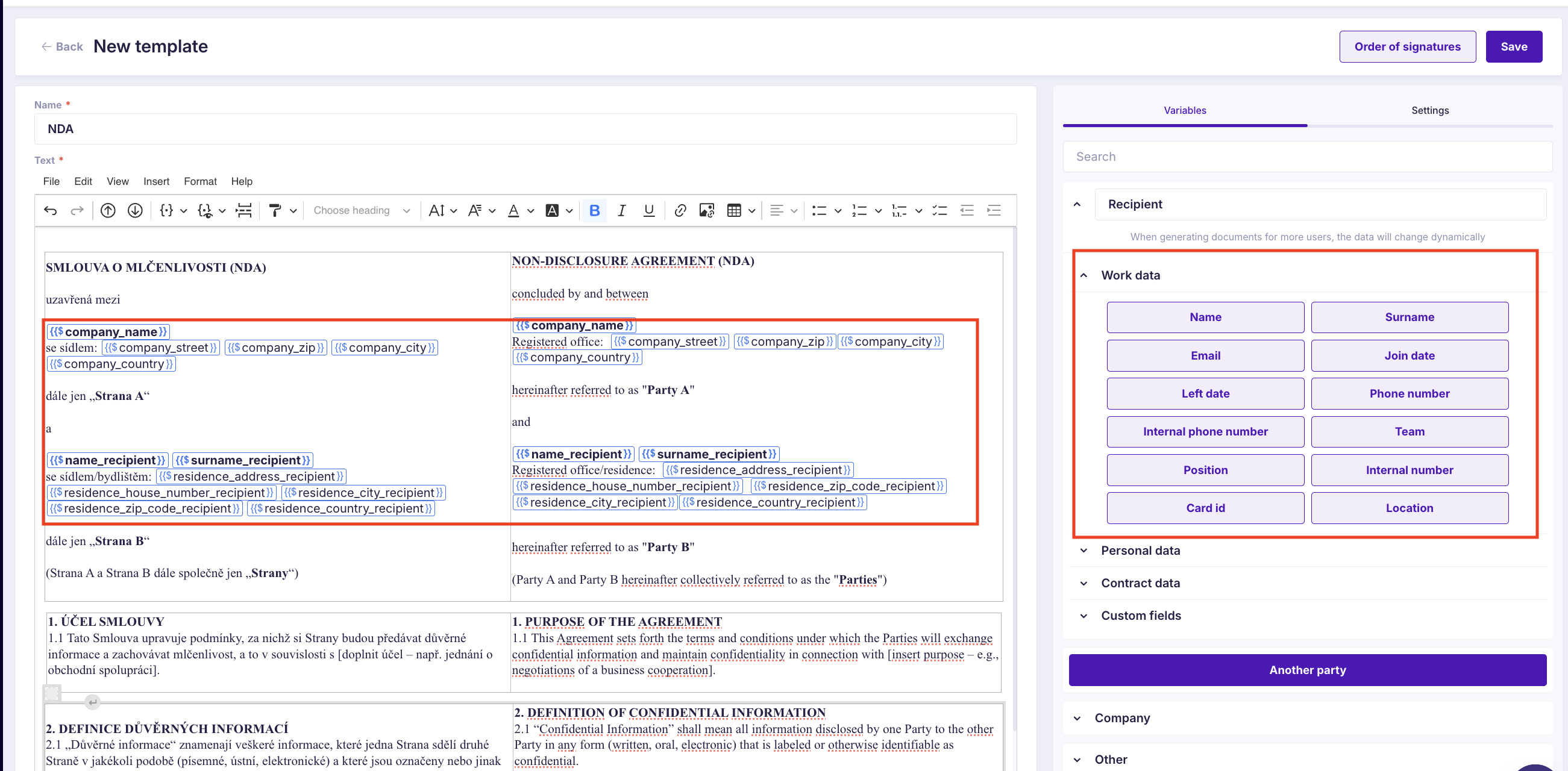Image resolution: width=1568 pixels, height=771 pixels.
Task: Click the insert table icon
Action: (x=734, y=211)
